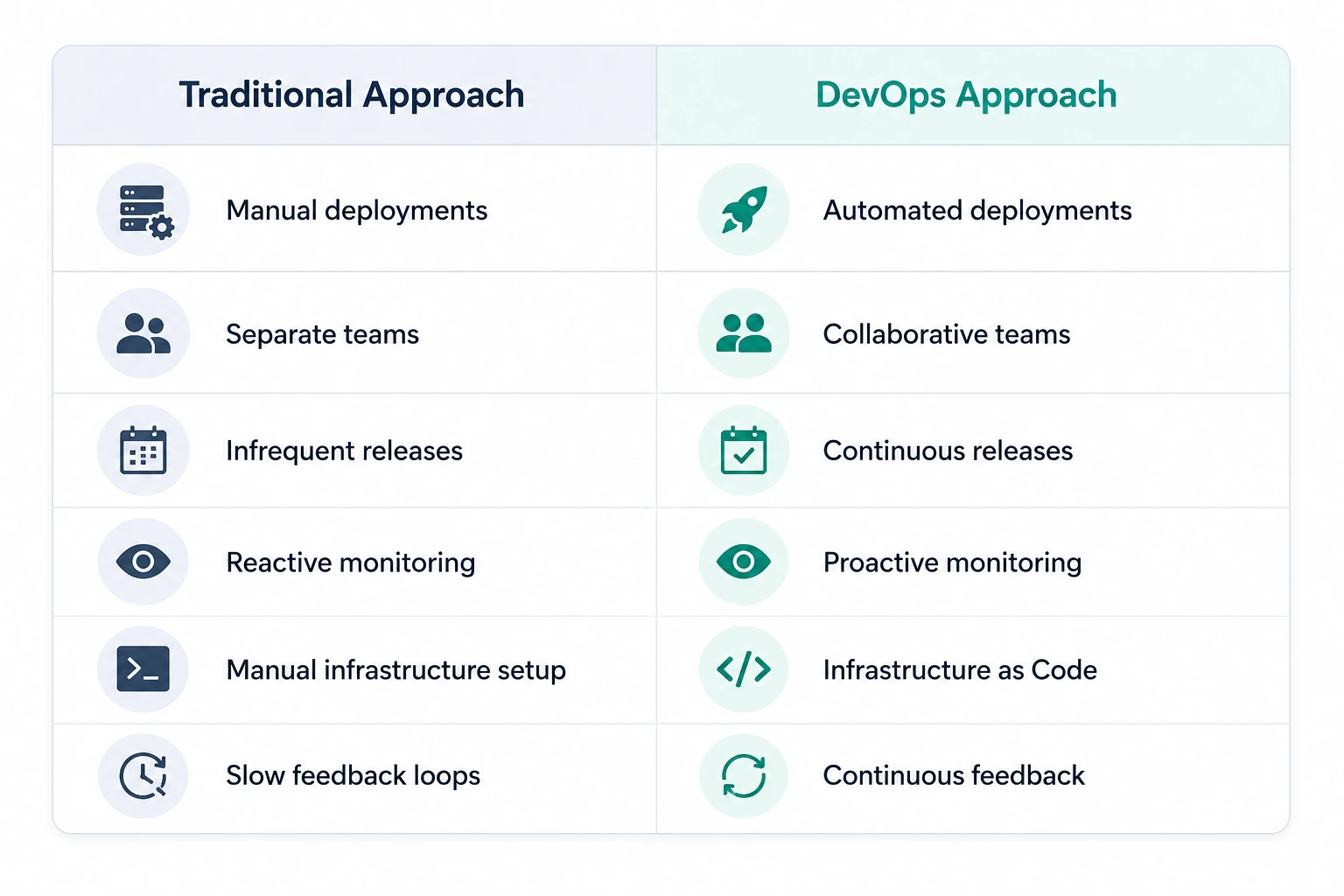Screen dimensions: 1344x896
Task: Select the Traditional Approach column header
Action: (x=352, y=95)
